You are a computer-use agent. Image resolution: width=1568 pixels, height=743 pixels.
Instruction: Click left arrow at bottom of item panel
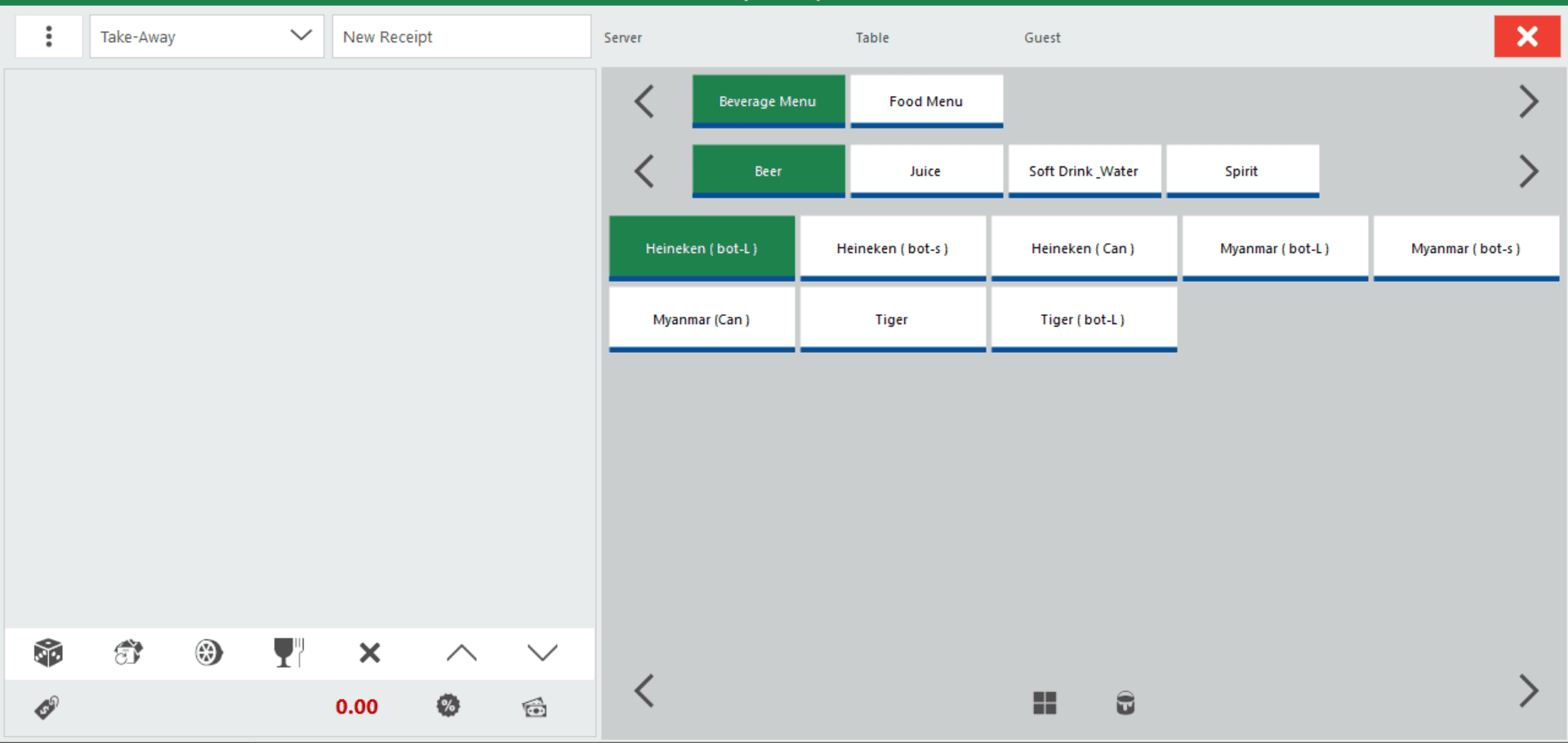644,691
